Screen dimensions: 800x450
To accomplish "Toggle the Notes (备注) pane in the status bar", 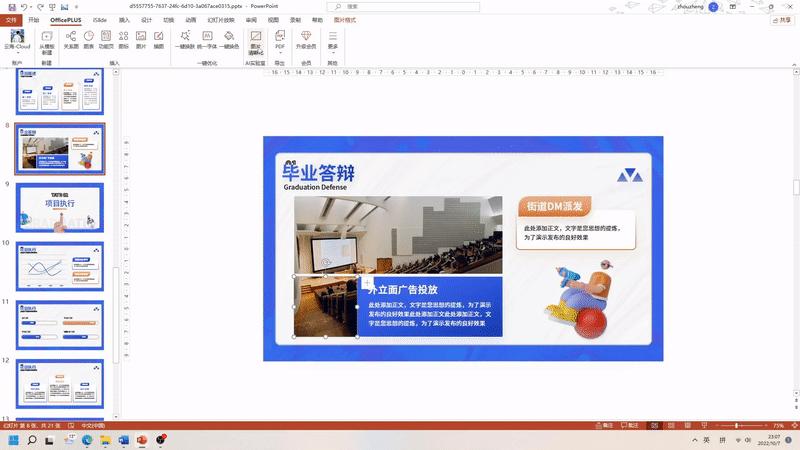I will (604, 425).
